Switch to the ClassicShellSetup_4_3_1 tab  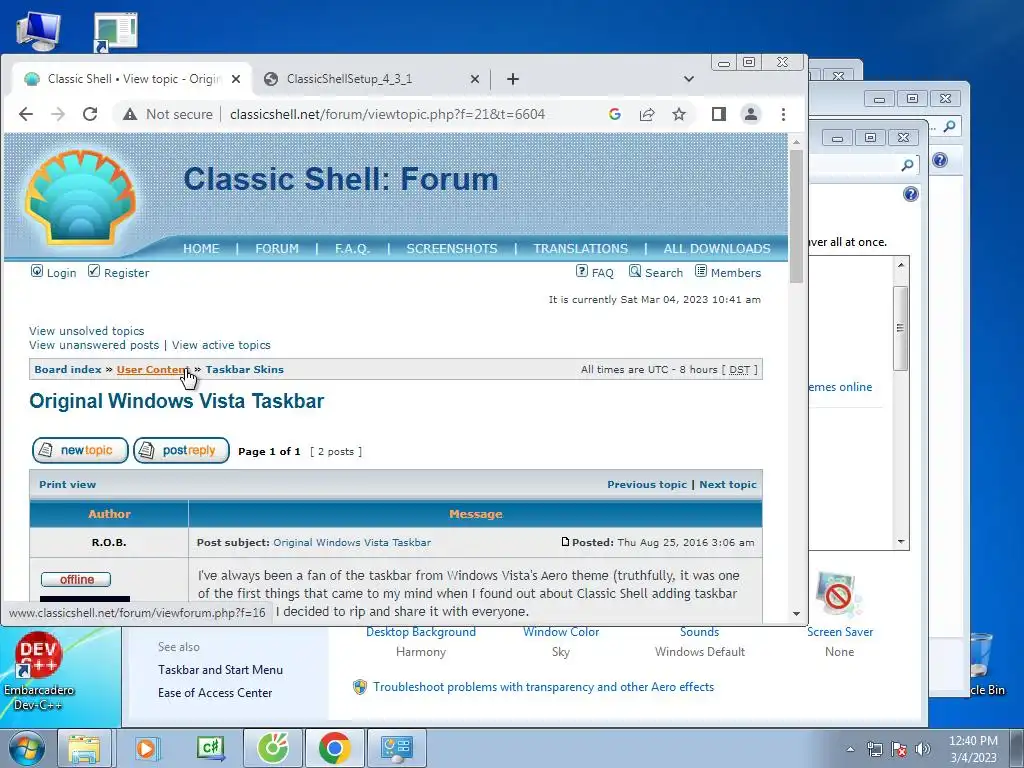click(371, 79)
